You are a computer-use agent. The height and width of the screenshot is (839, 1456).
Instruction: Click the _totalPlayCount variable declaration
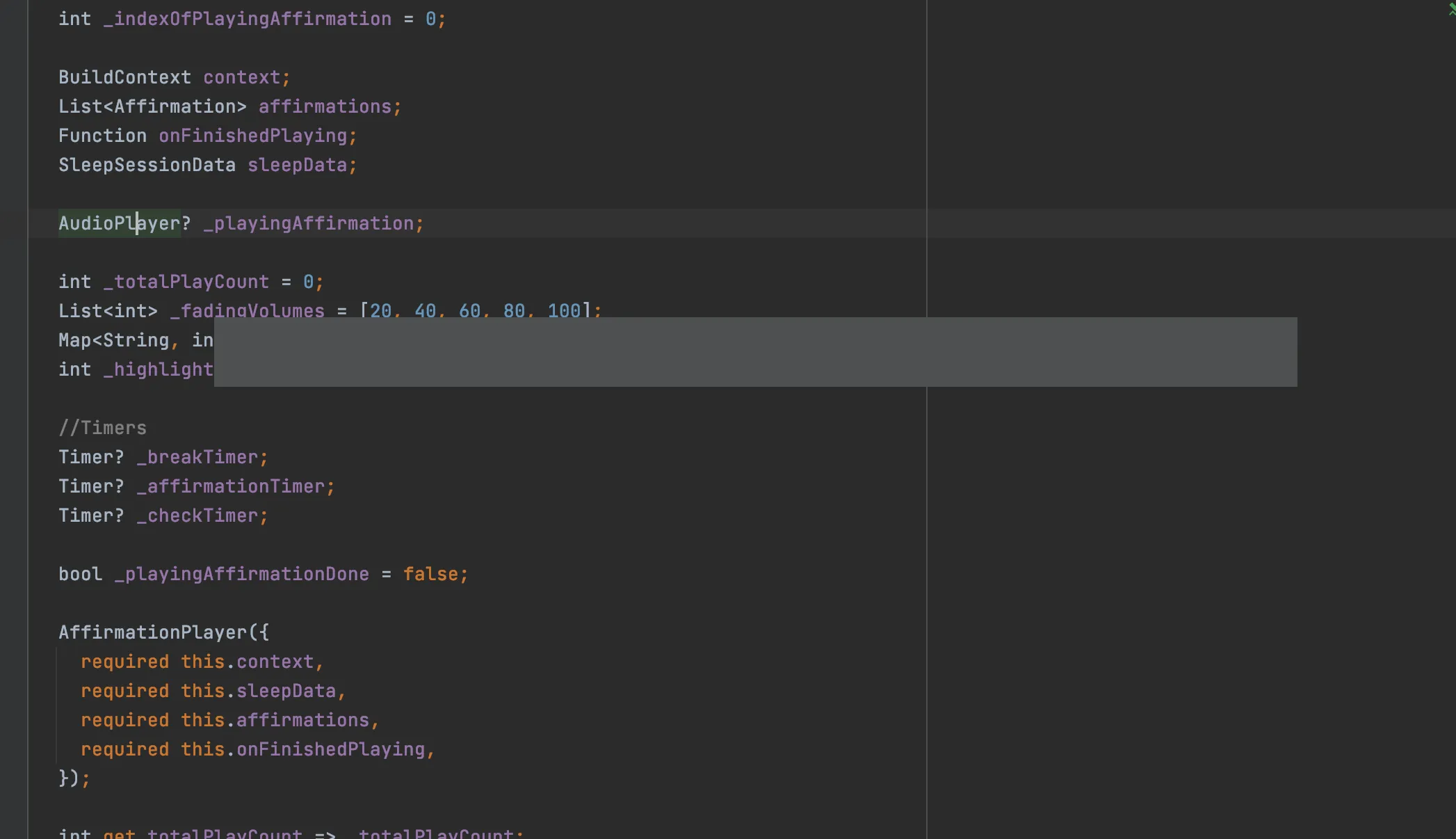point(186,282)
